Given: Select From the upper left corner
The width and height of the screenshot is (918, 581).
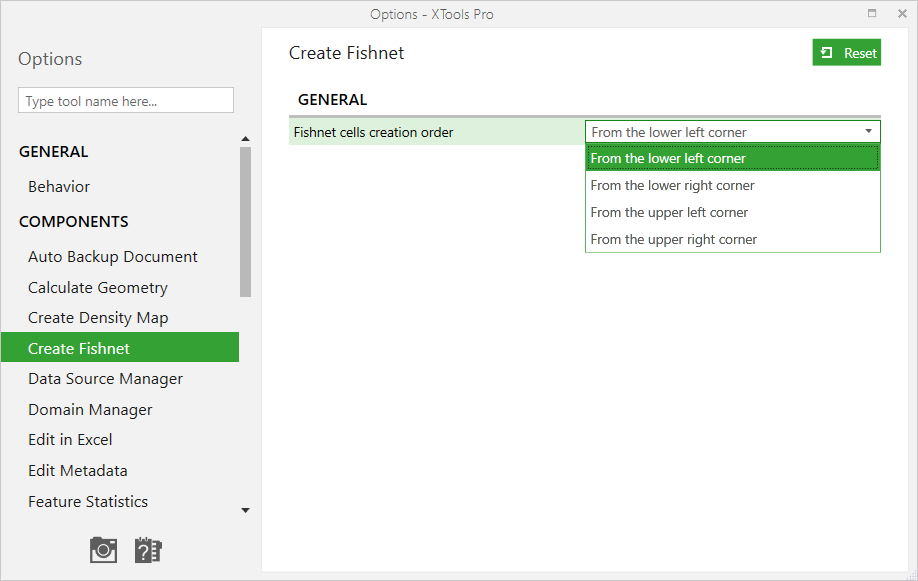Looking at the screenshot, I should (732, 212).
